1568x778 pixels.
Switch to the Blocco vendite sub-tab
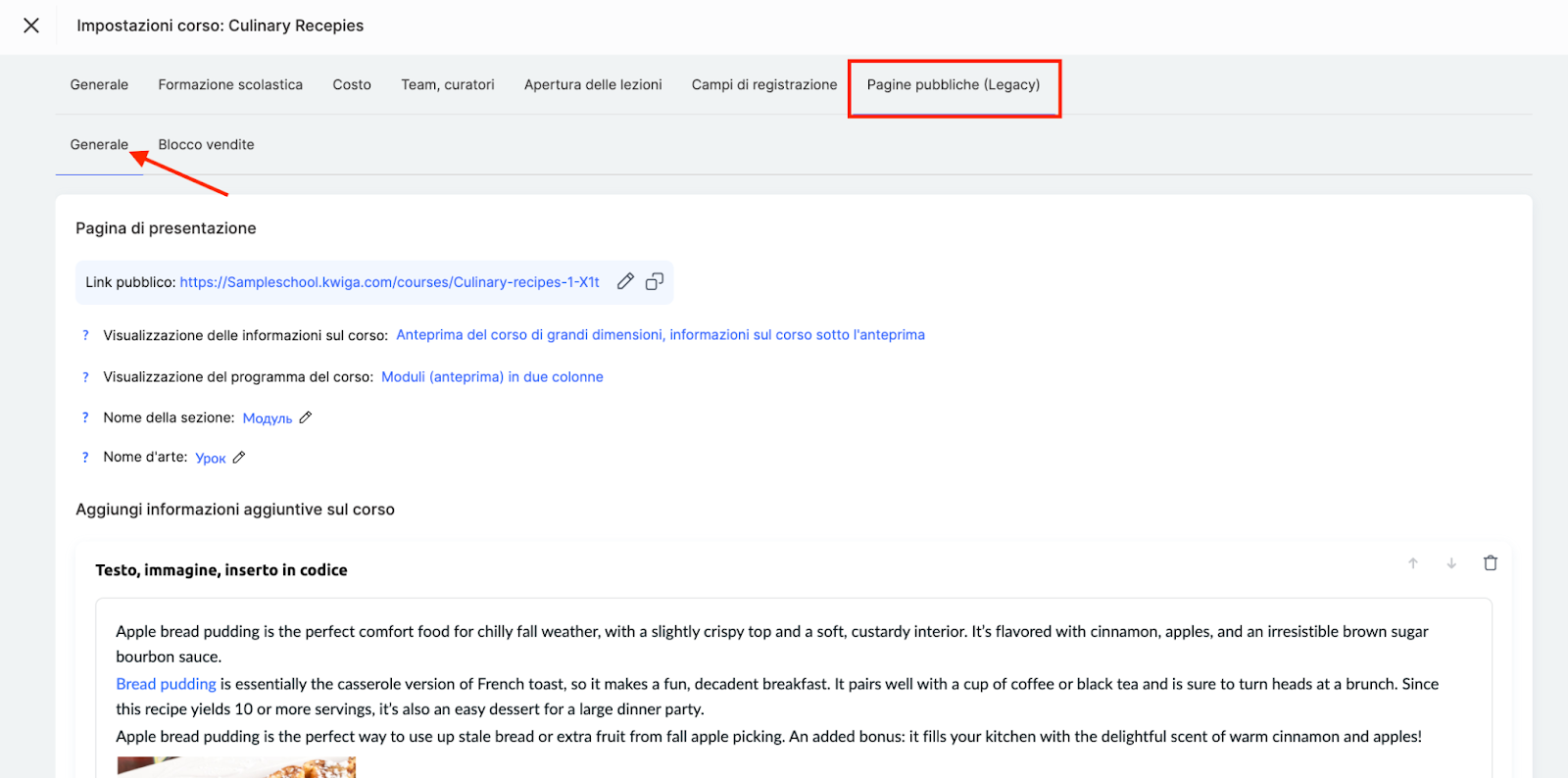coord(206,145)
